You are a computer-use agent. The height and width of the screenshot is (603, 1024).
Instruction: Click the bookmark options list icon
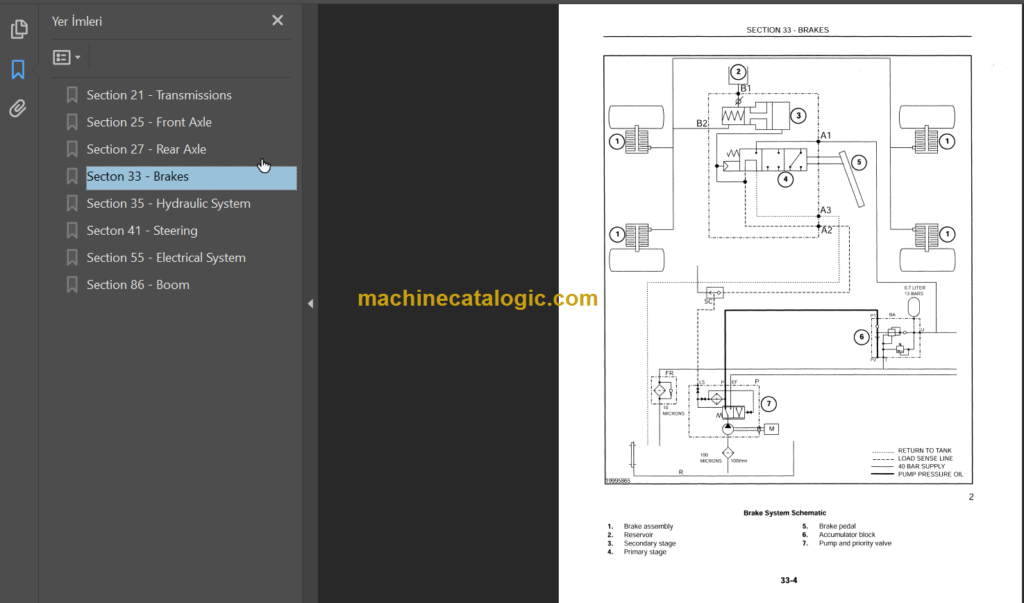[x=61, y=57]
